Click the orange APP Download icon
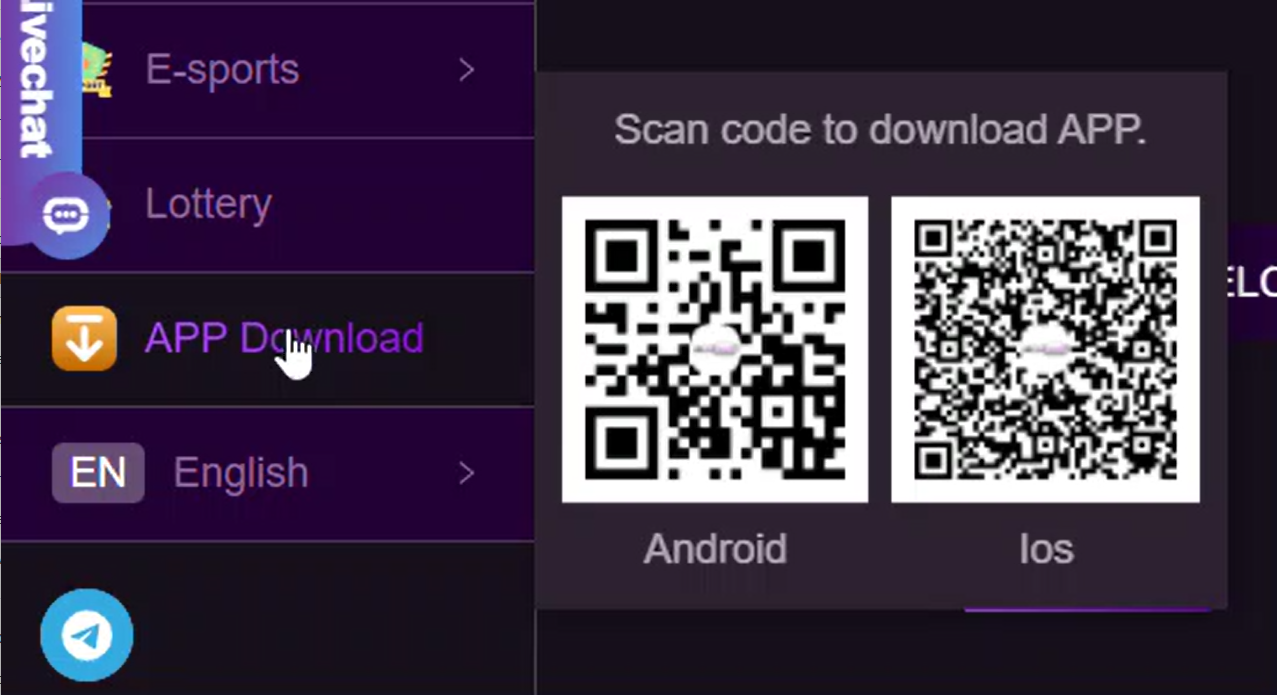The height and width of the screenshot is (695, 1277). tap(84, 339)
